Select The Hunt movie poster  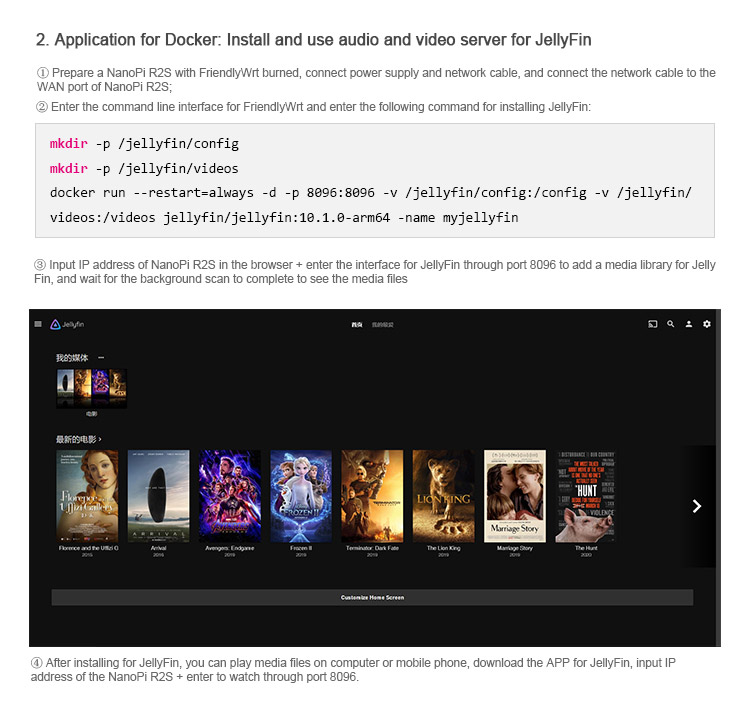[586, 495]
